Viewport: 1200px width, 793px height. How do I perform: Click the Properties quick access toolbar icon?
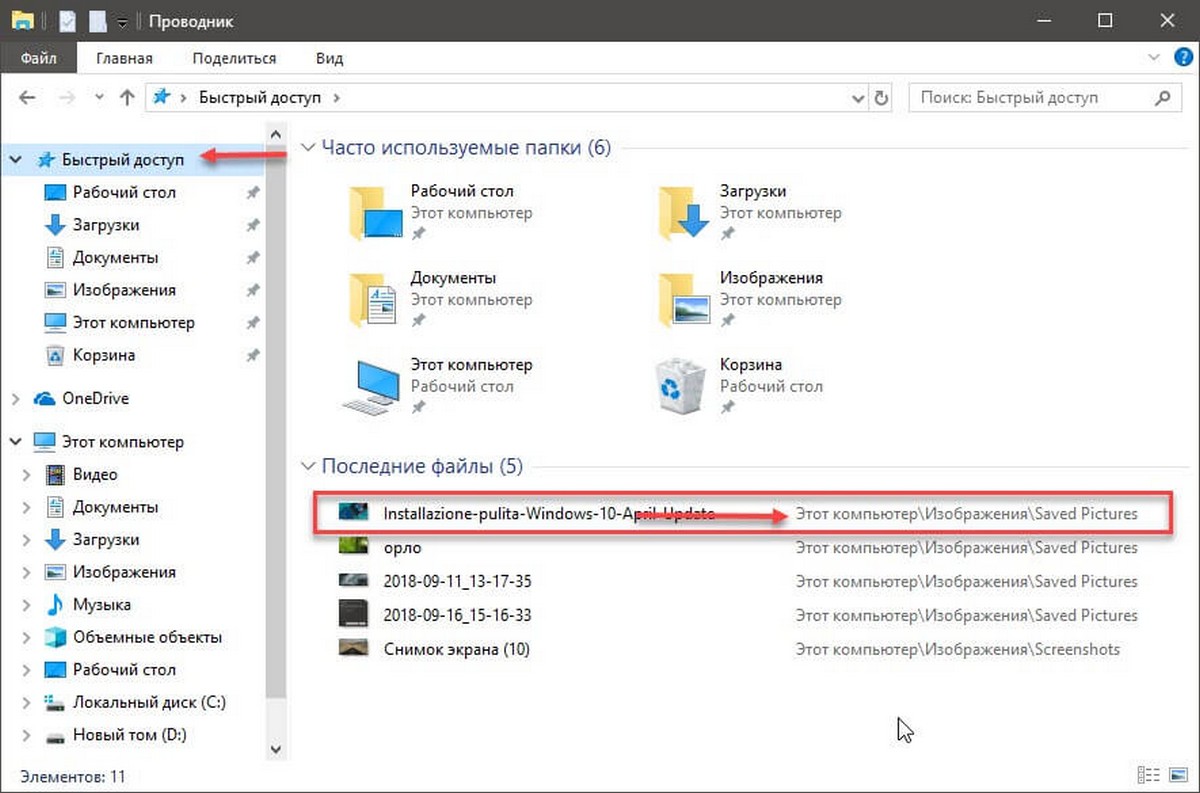click(68, 20)
